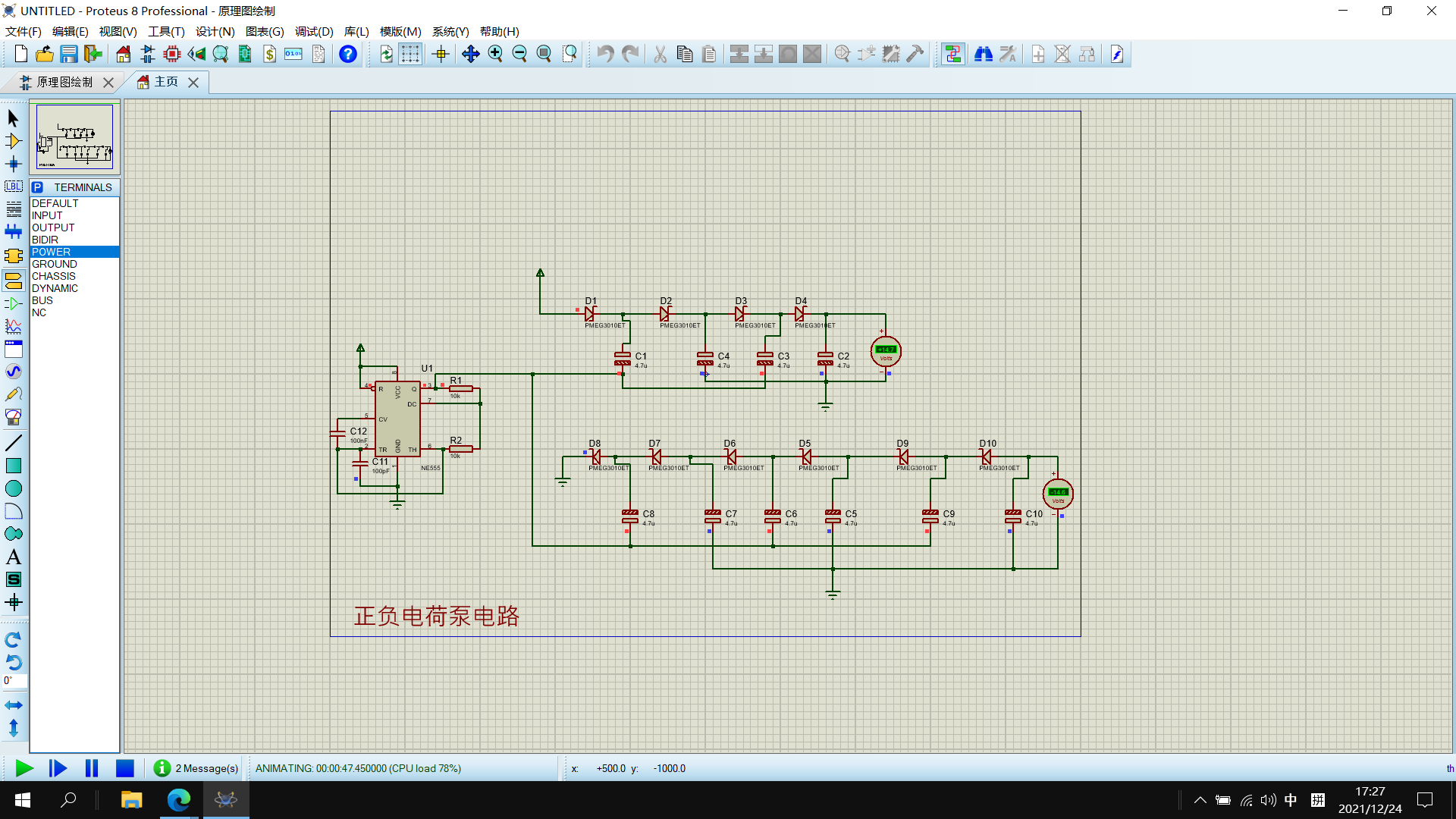Switch to the 主页 tab
This screenshot has height=819, width=1456.
pyautogui.click(x=166, y=82)
